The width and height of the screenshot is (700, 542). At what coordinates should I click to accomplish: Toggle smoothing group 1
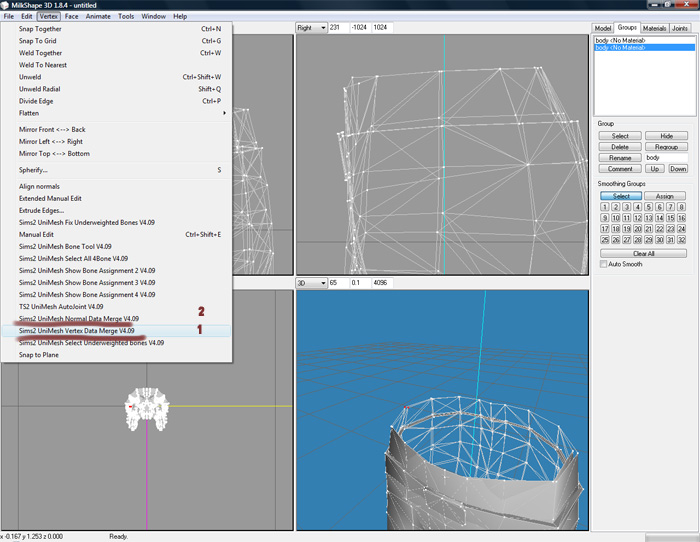point(604,207)
